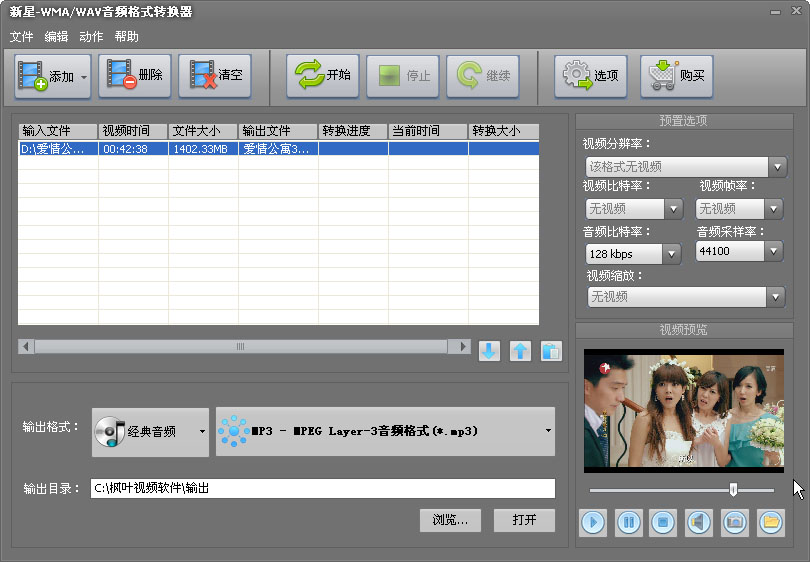
Task: Open the 文件 (File) menu
Action: pos(21,36)
